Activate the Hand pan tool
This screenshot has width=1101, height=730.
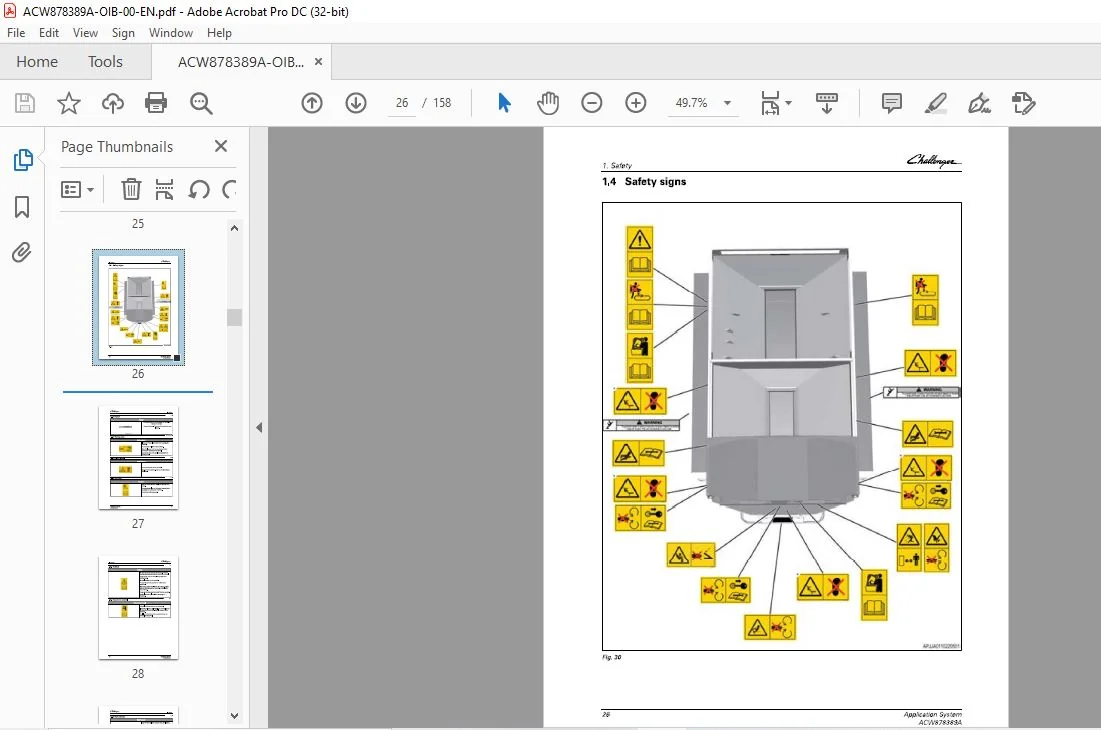tap(548, 103)
